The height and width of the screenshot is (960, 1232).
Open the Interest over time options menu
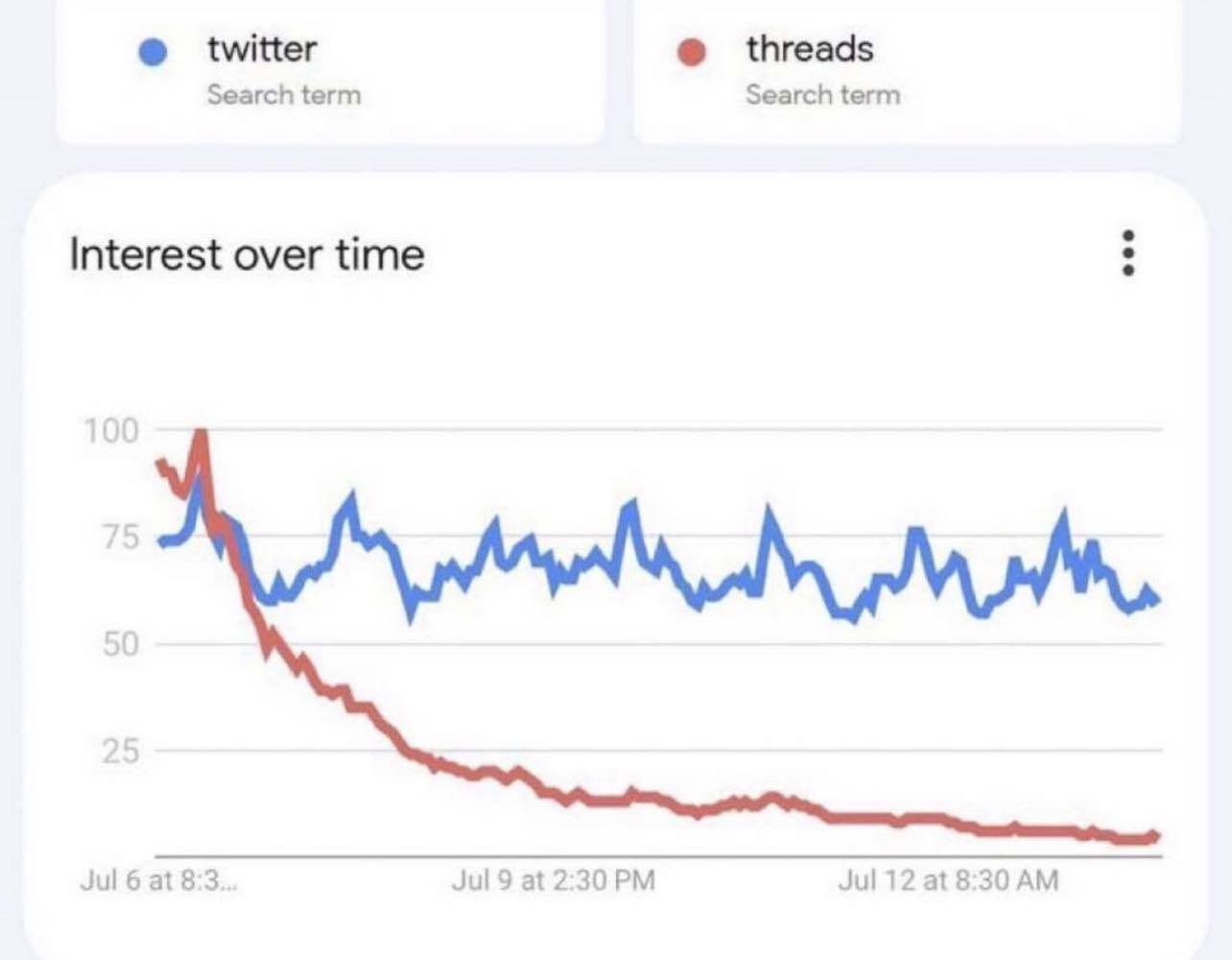click(1129, 254)
